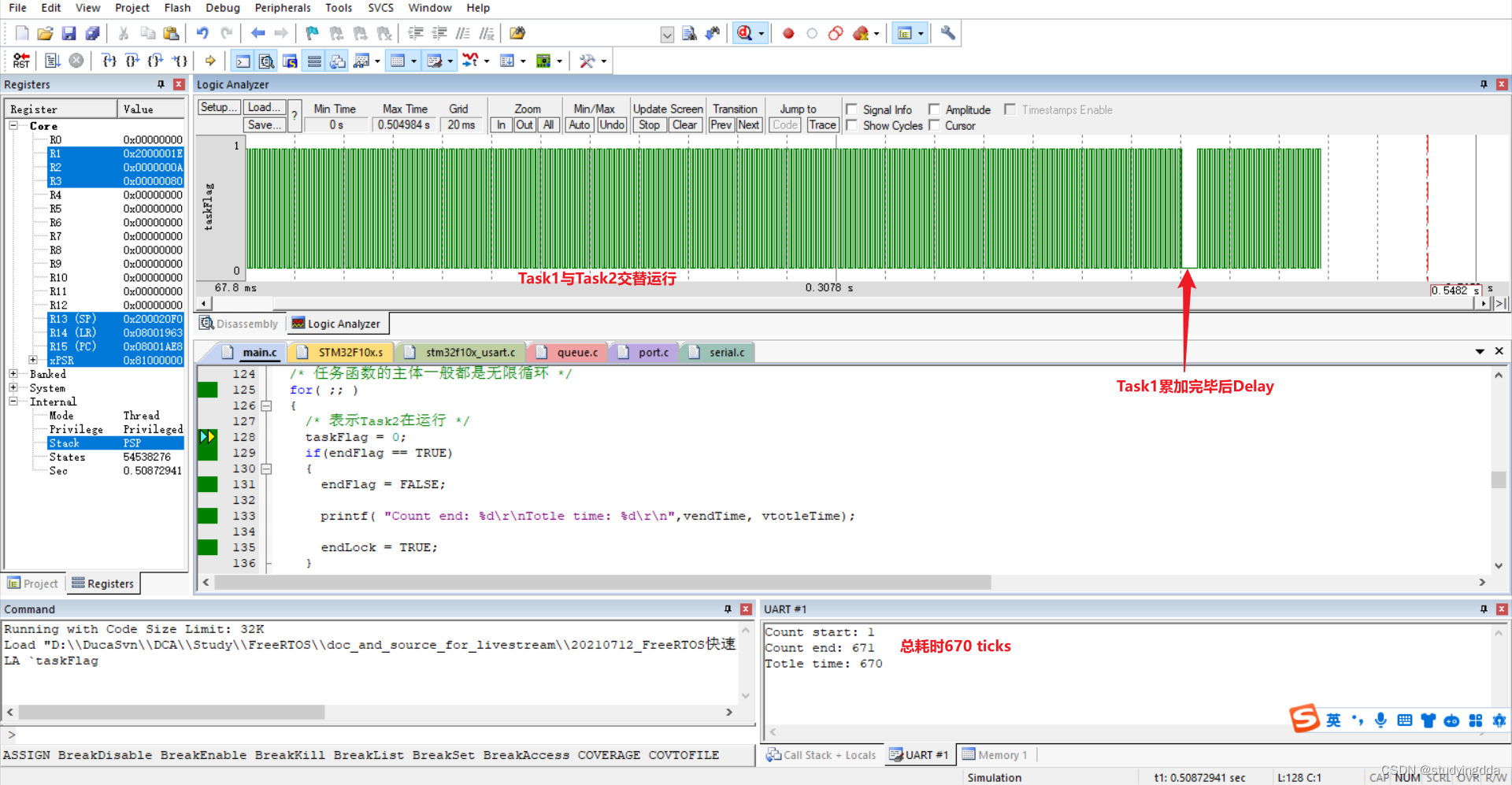The width and height of the screenshot is (1512, 785).
Task: Navigate backward with the blue left arrow
Action: (x=258, y=33)
